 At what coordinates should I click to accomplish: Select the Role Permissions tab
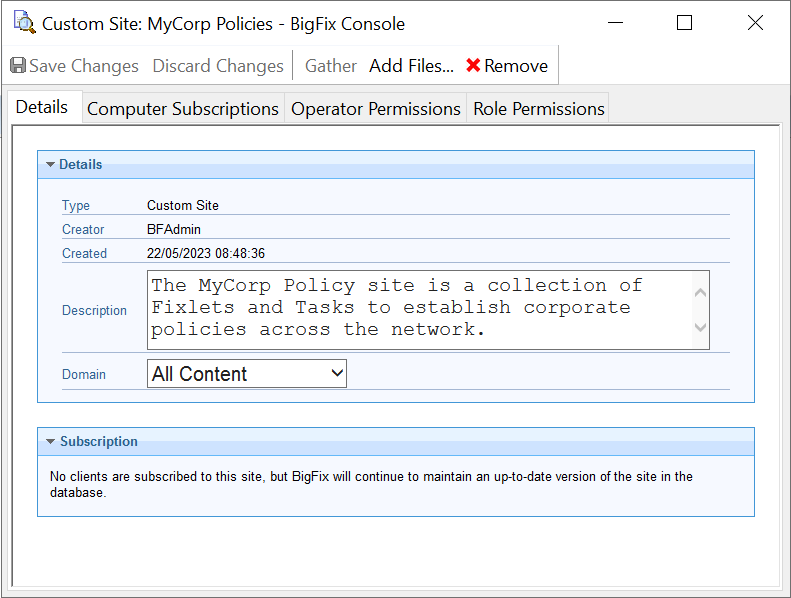[x=539, y=109]
